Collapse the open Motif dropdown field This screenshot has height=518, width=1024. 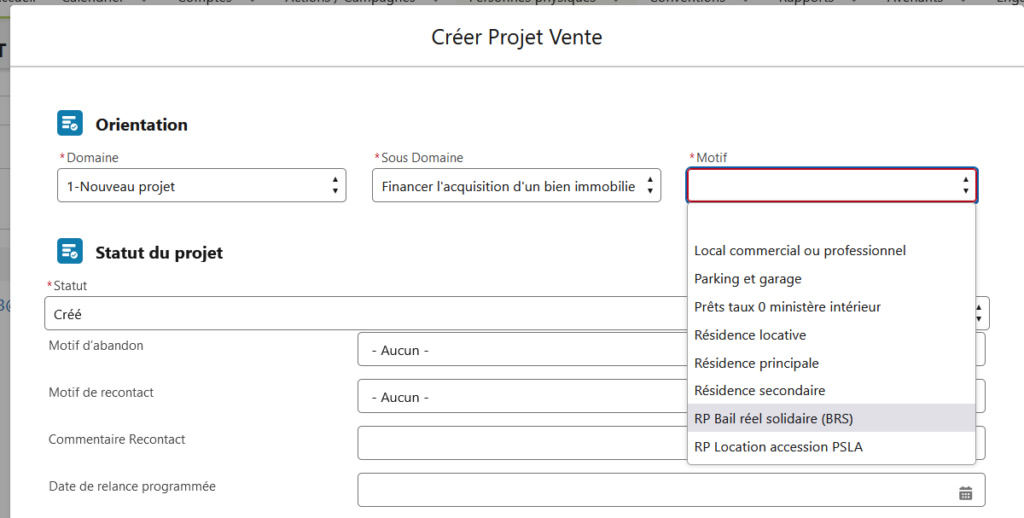pyautogui.click(x=831, y=186)
